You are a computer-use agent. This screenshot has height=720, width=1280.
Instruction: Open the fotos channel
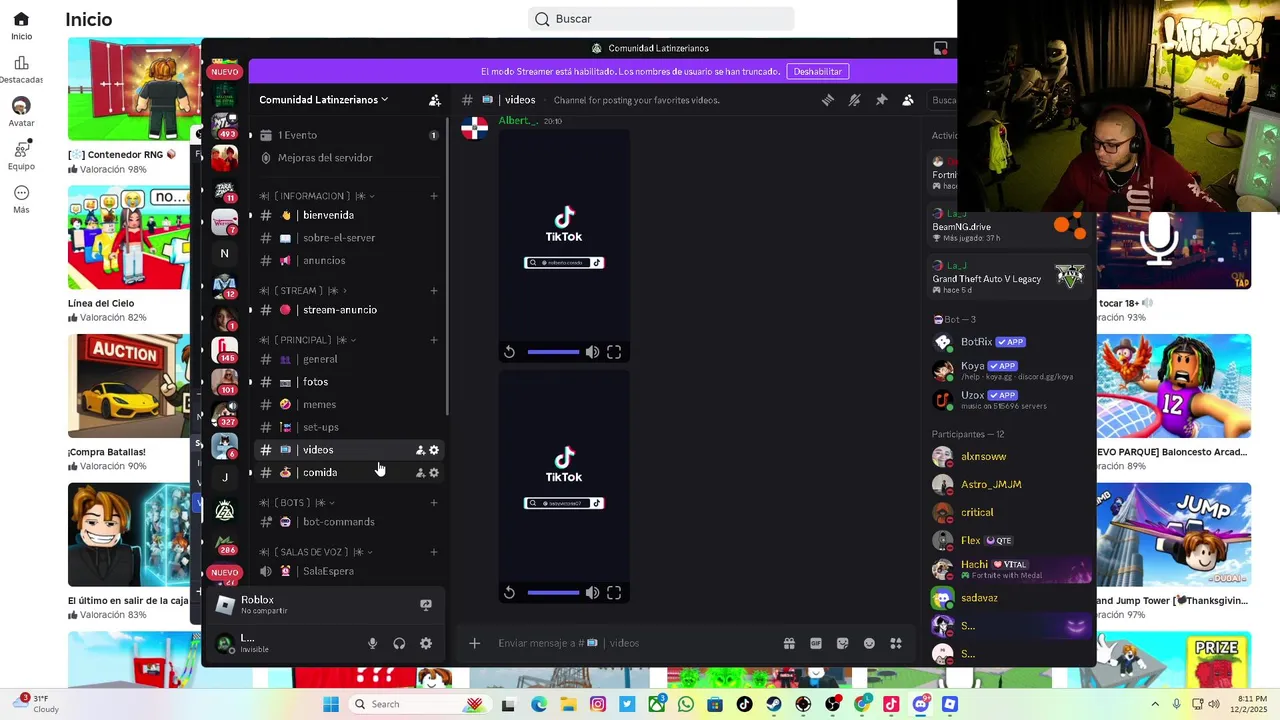click(347, 382)
